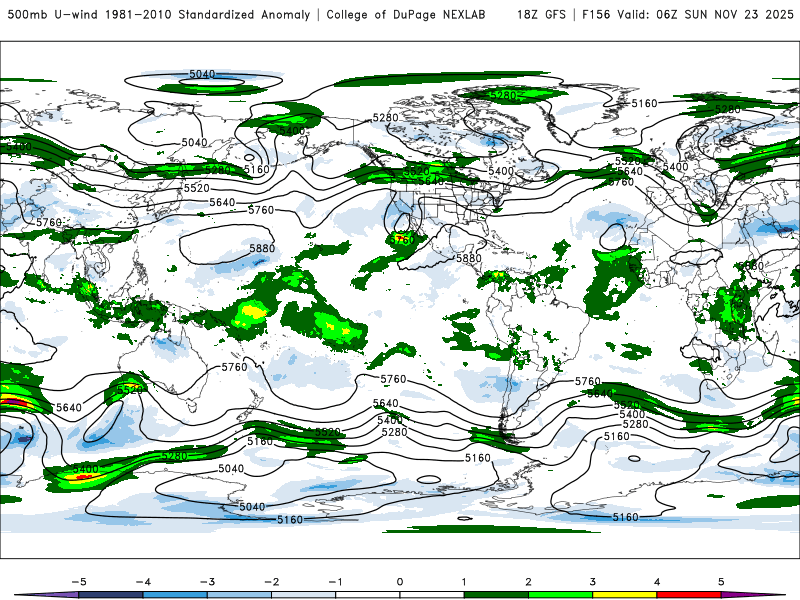Click the '5880' contour label over the western Pacific

262,248
